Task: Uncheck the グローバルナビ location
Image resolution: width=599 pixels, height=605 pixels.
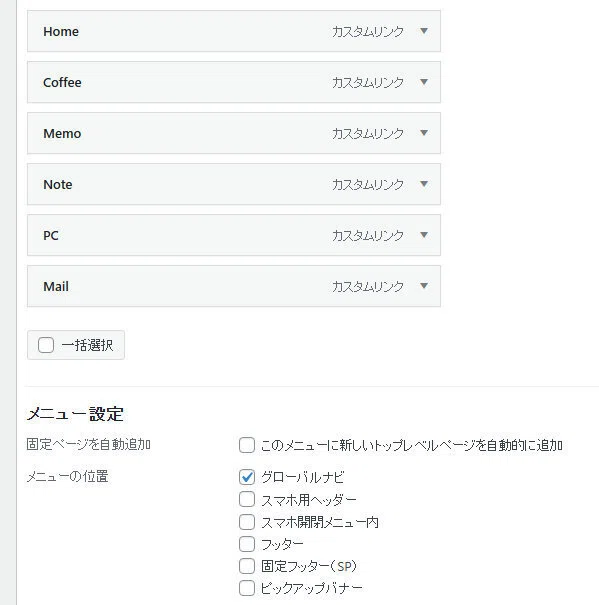Action: [247, 477]
